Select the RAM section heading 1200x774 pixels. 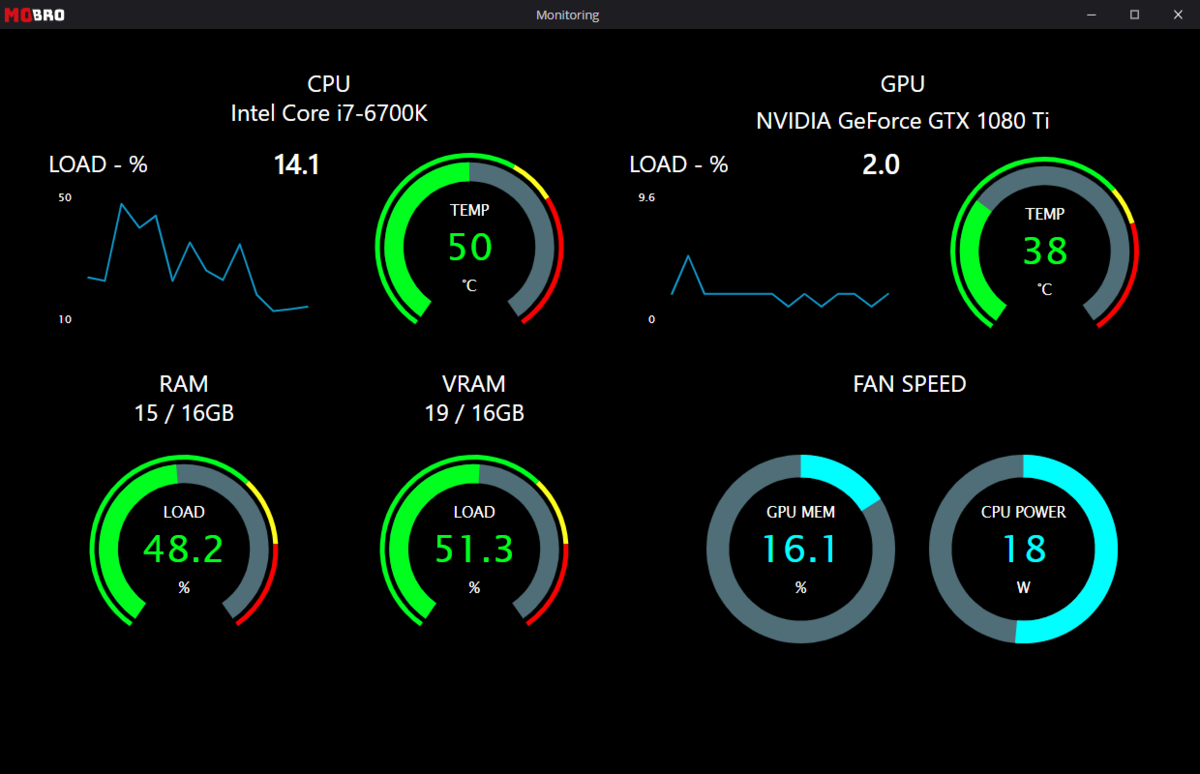[184, 384]
